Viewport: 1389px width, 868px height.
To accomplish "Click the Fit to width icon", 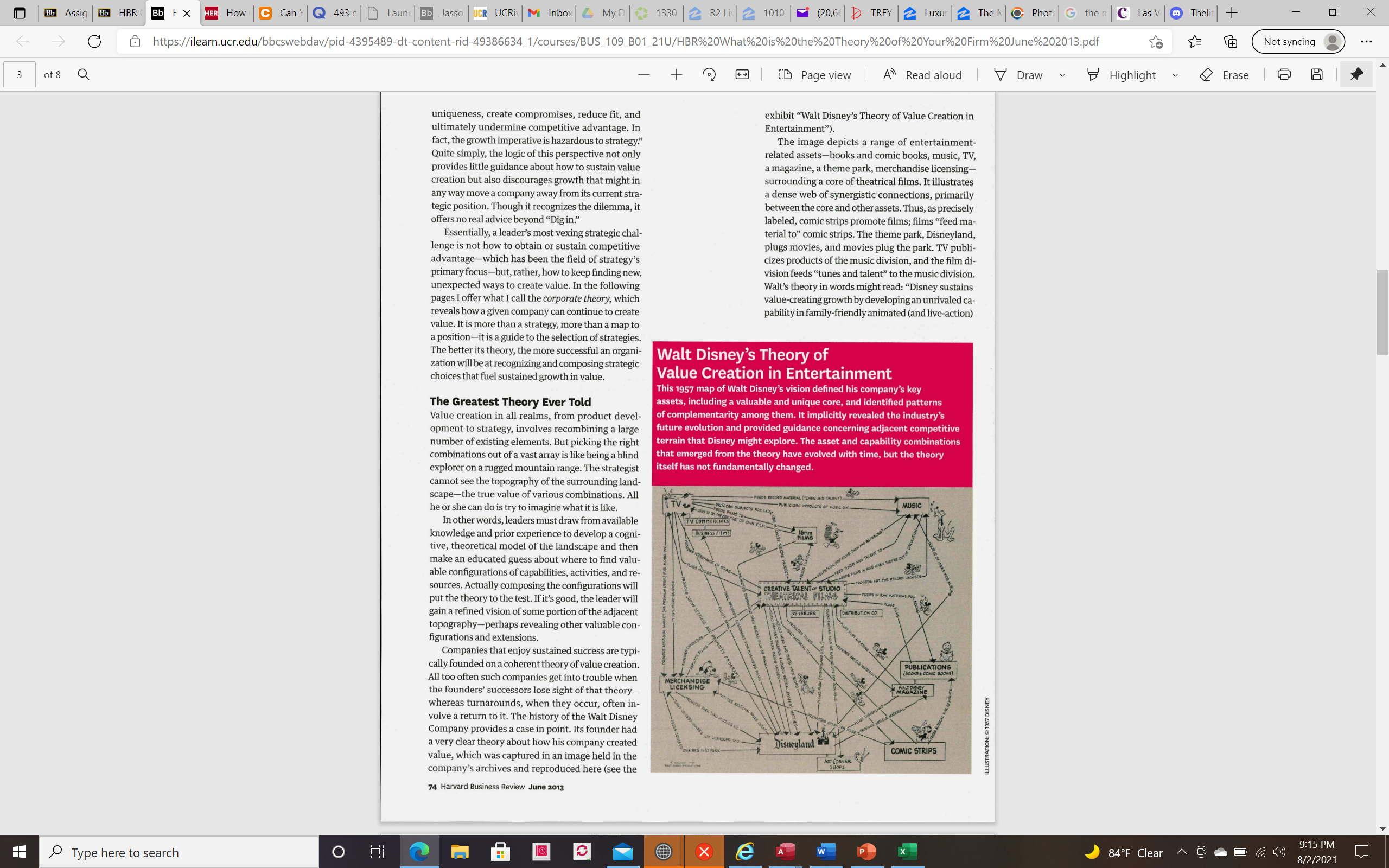I will click(x=742, y=75).
